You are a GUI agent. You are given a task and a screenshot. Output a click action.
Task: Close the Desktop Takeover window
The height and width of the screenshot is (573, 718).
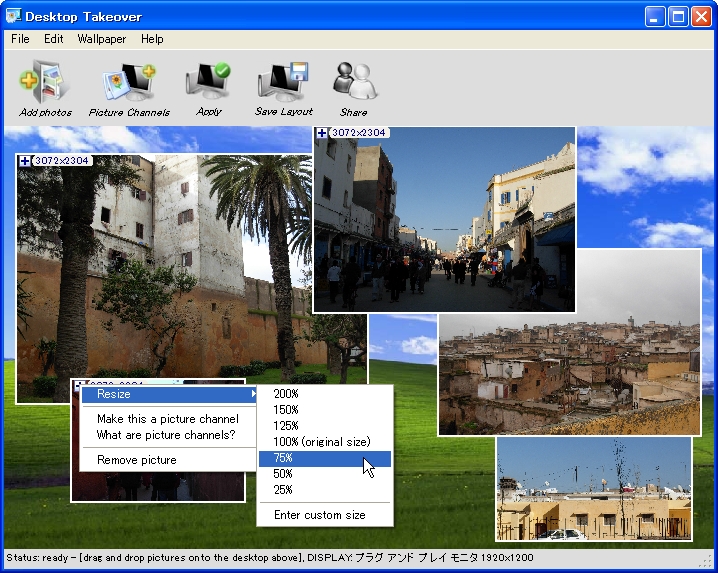coord(702,17)
